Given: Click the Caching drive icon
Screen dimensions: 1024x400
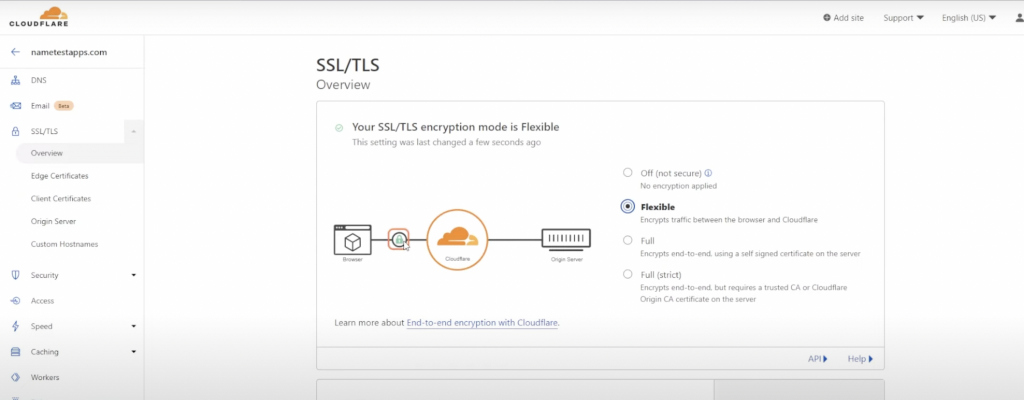Looking at the screenshot, I should coord(16,352).
